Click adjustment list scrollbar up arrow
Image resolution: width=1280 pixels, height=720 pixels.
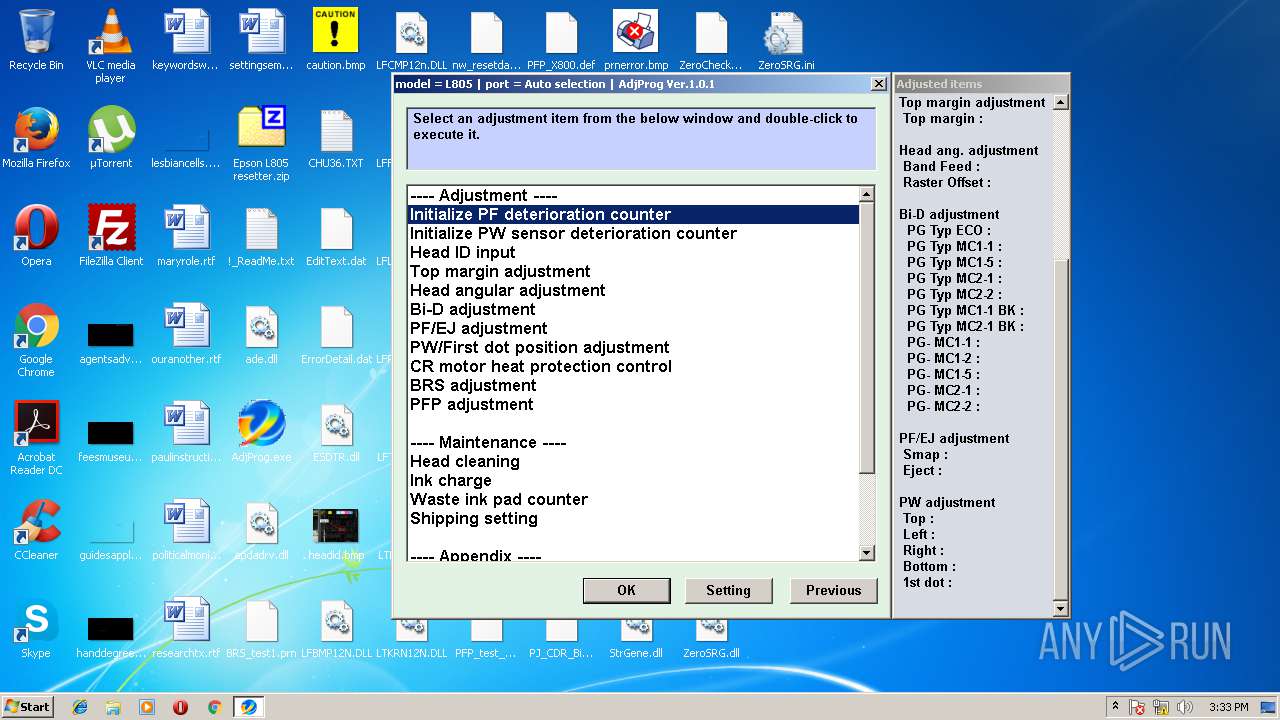[867, 194]
